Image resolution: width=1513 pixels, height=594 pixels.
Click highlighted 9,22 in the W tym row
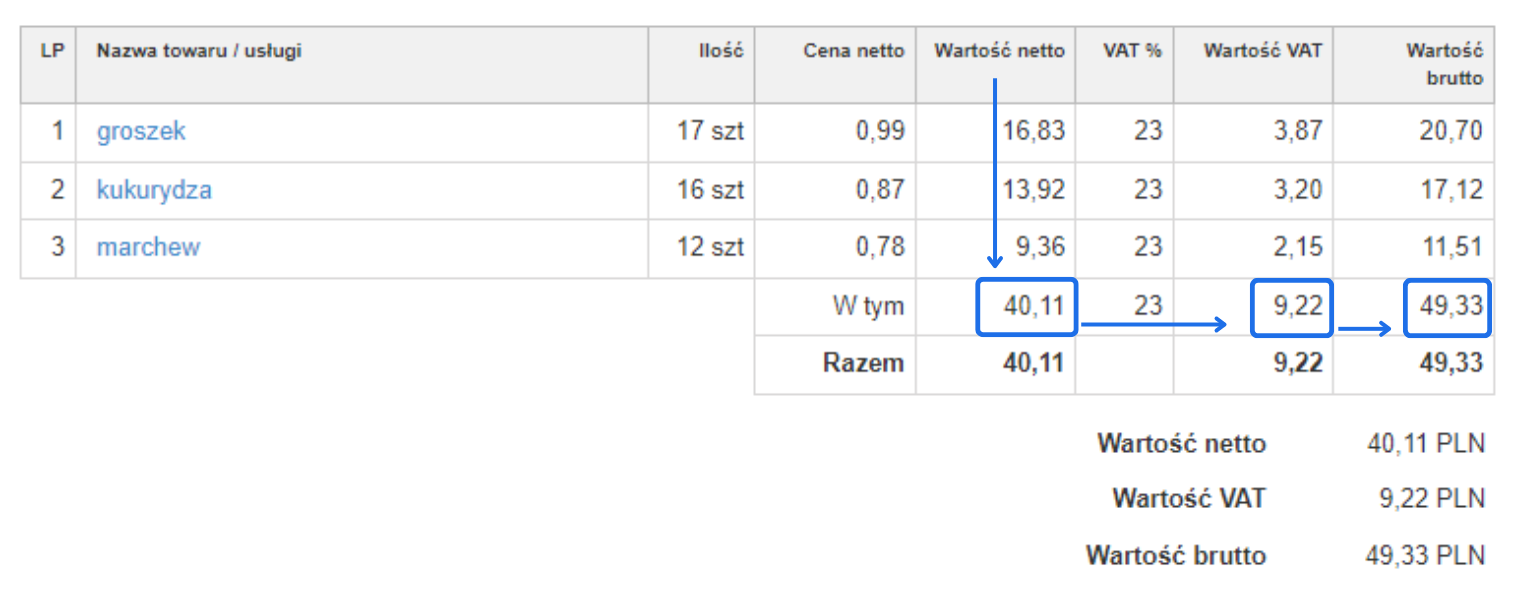1297,306
